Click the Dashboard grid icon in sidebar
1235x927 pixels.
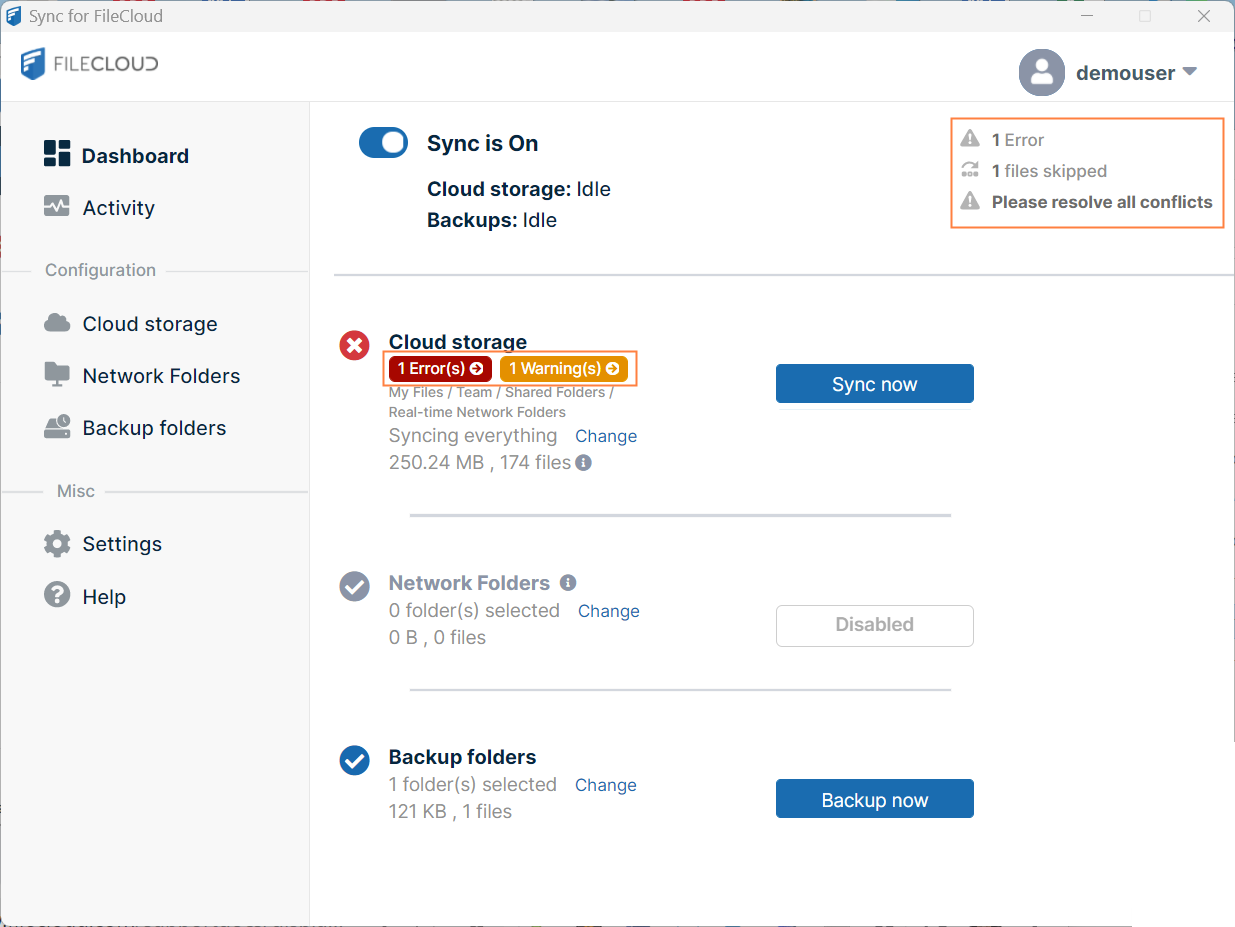pyautogui.click(x=57, y=154)
